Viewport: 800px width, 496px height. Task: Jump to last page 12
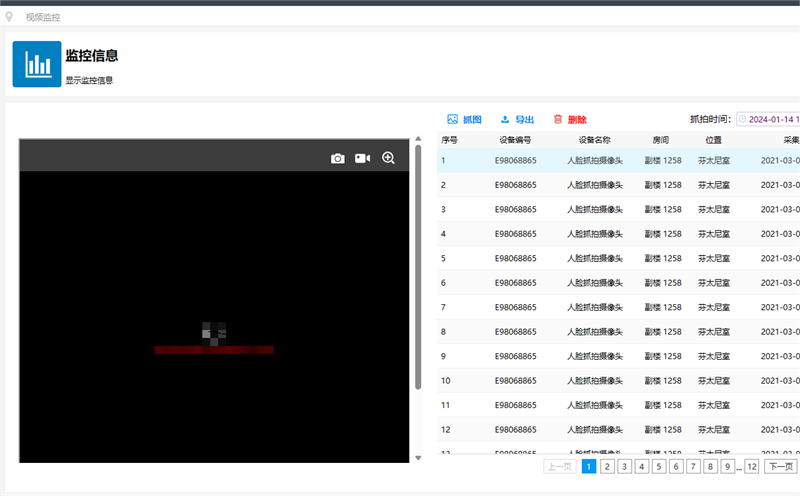[x=751, y=466]
